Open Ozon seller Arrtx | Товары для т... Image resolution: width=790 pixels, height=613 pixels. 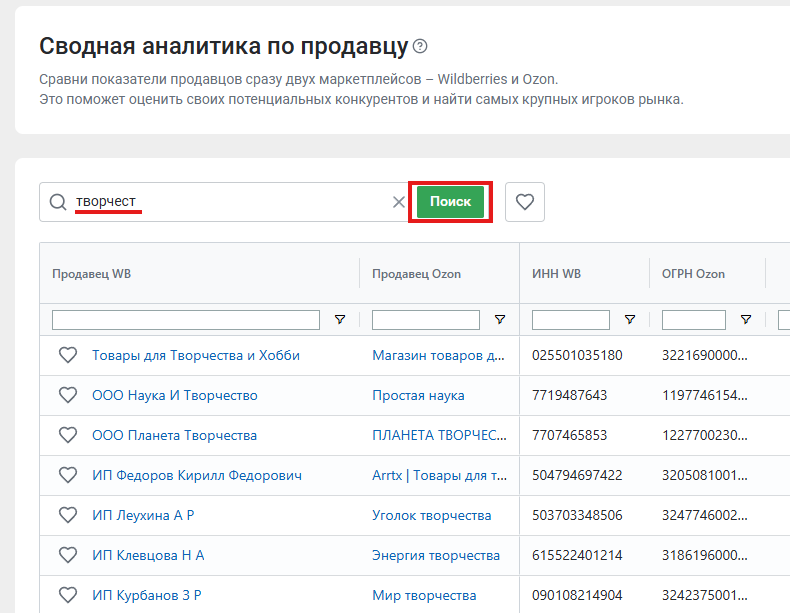(439, 475)
